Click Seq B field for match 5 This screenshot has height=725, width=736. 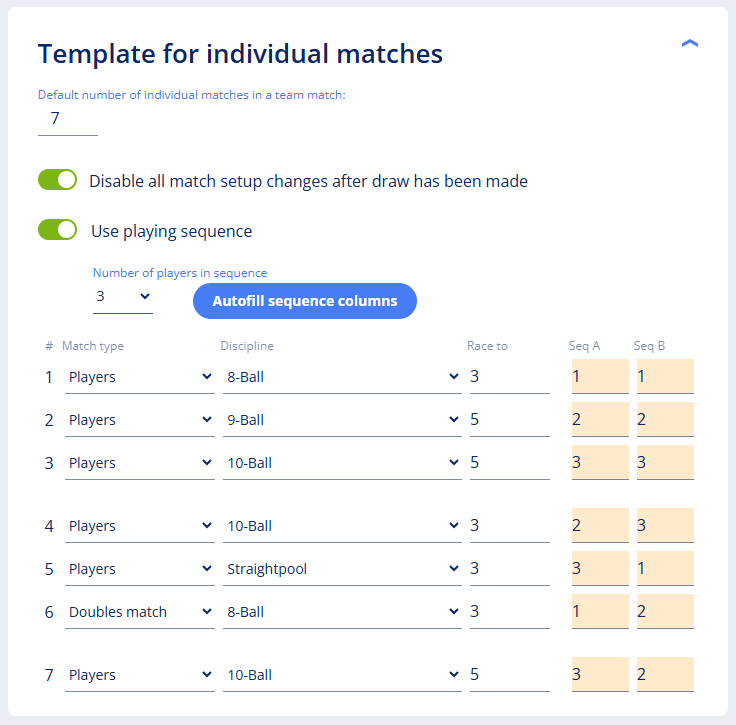coord(665,569)
